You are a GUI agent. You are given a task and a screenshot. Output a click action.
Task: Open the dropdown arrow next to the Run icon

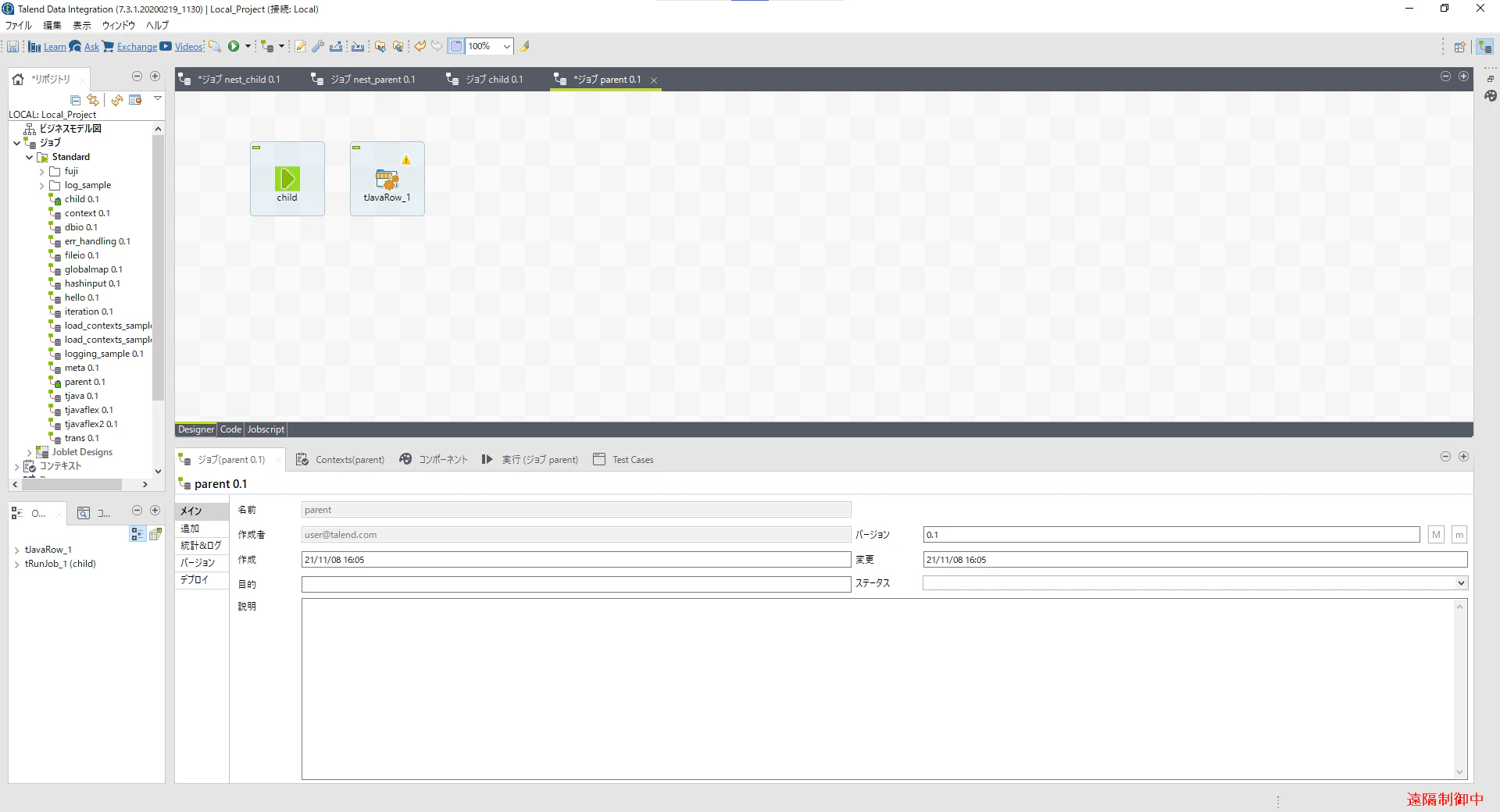(x=248, y=47)
